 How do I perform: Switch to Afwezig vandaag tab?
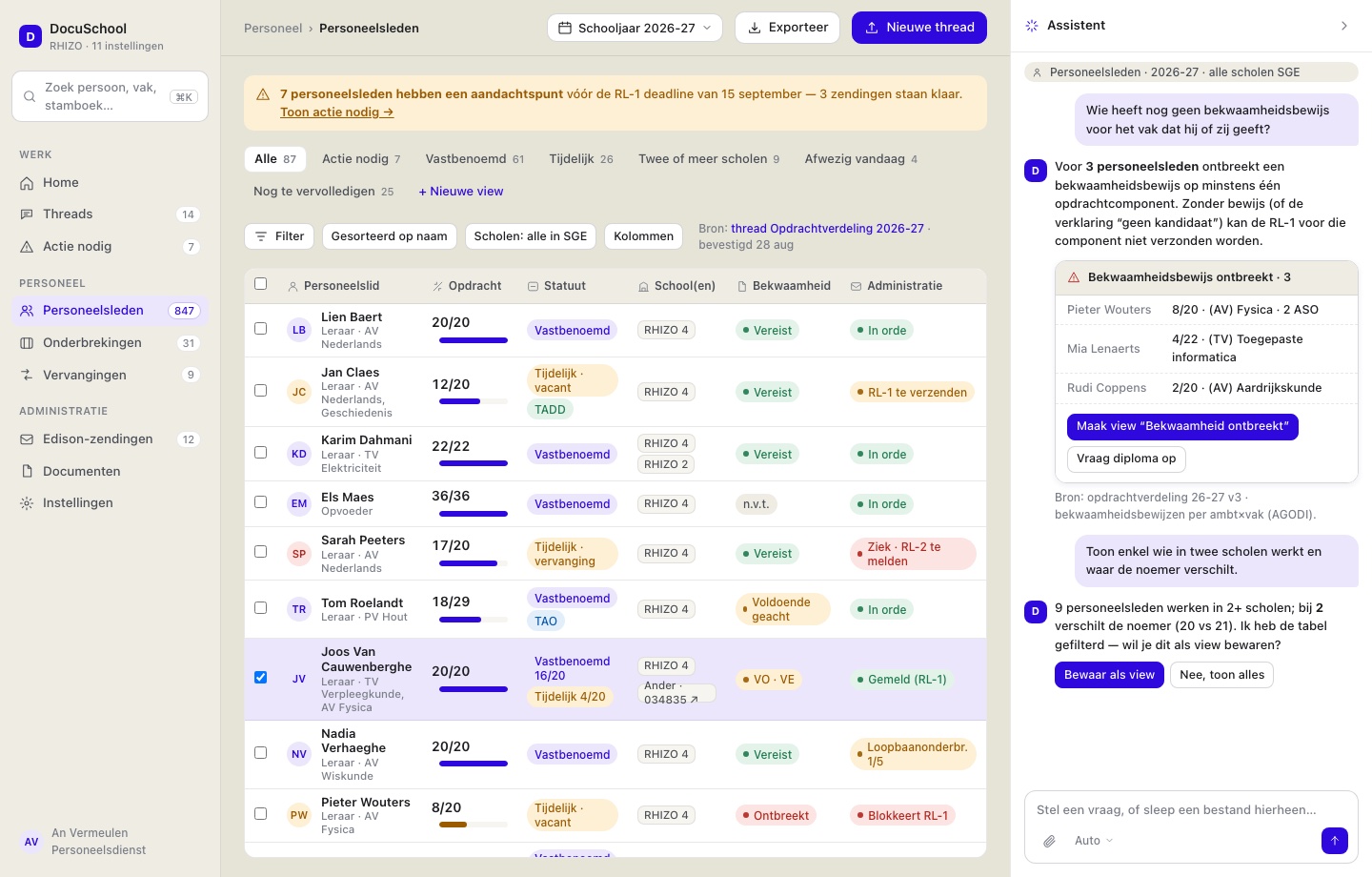pyautogui.click(x=861, y=159)
